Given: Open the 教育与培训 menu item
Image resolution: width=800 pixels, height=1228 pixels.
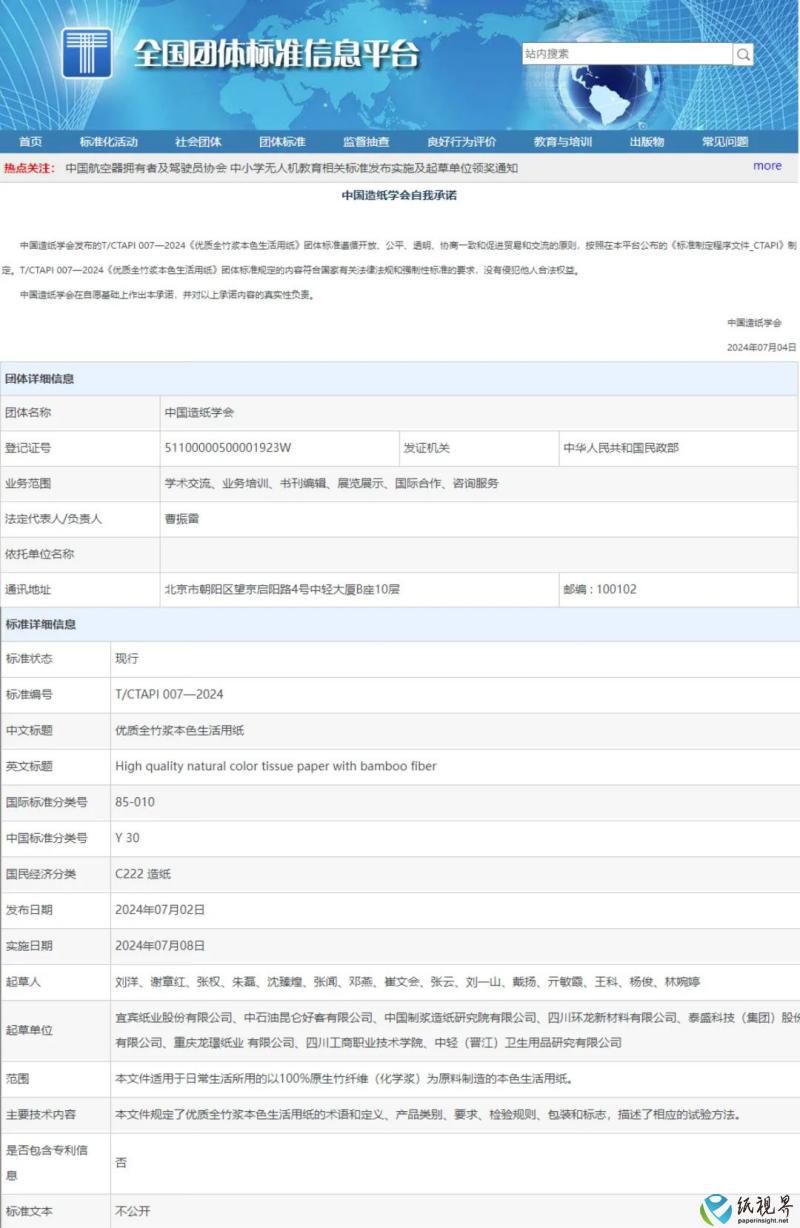Looking at the screenshot, I should 563,142.
